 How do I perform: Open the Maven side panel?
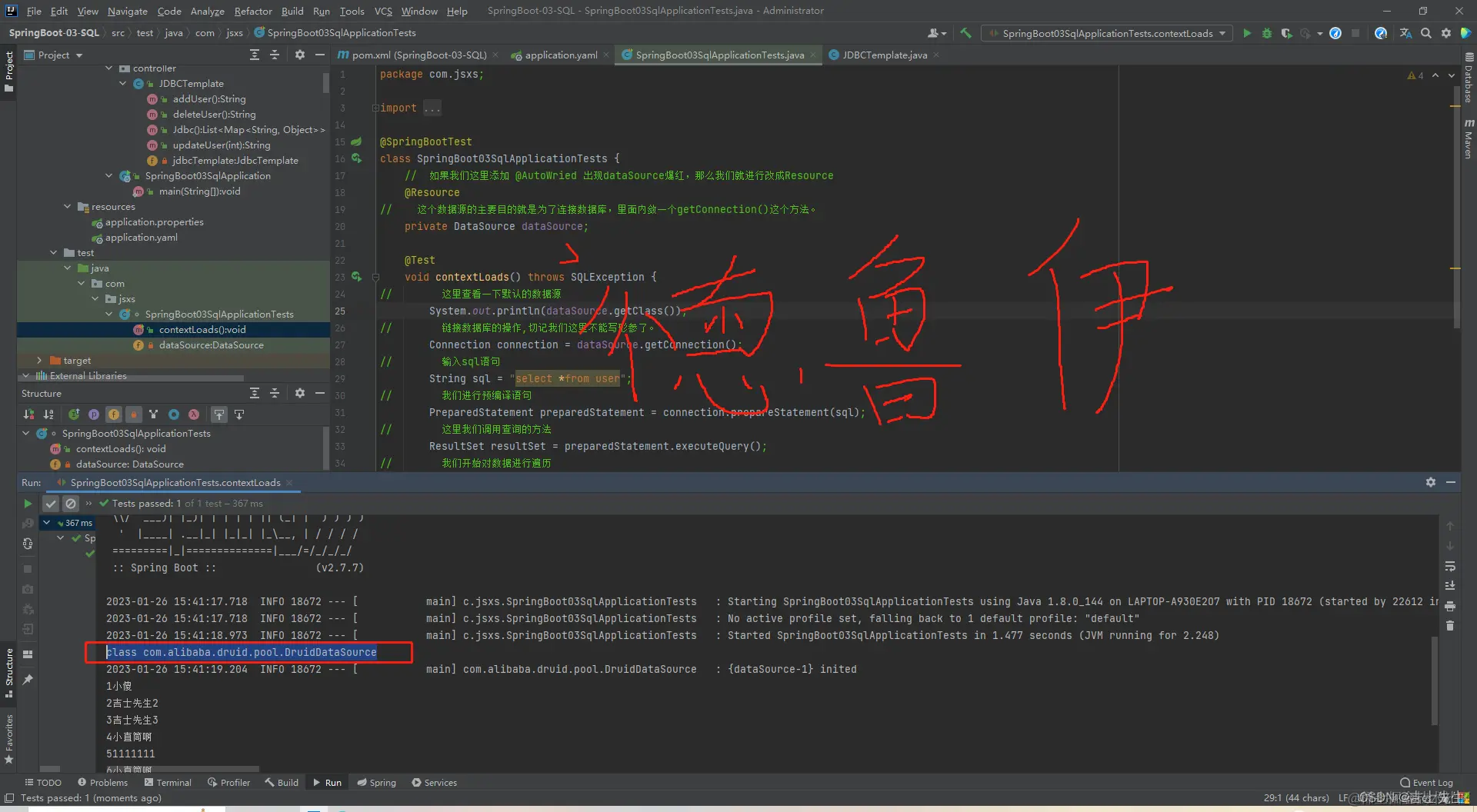(x=1469, y=138)
